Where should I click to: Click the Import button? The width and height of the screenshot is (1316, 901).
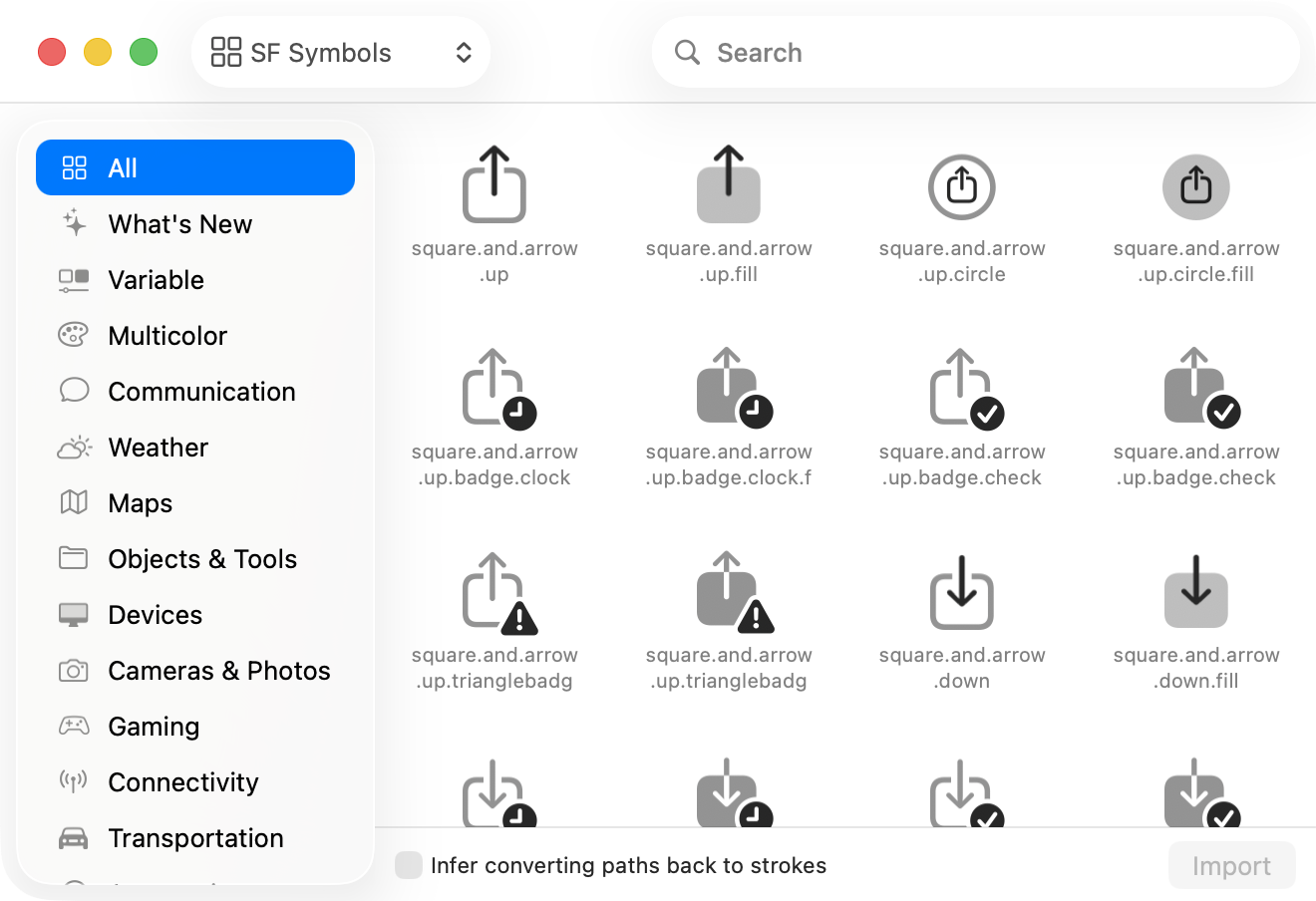click(x=1232, y=865)
